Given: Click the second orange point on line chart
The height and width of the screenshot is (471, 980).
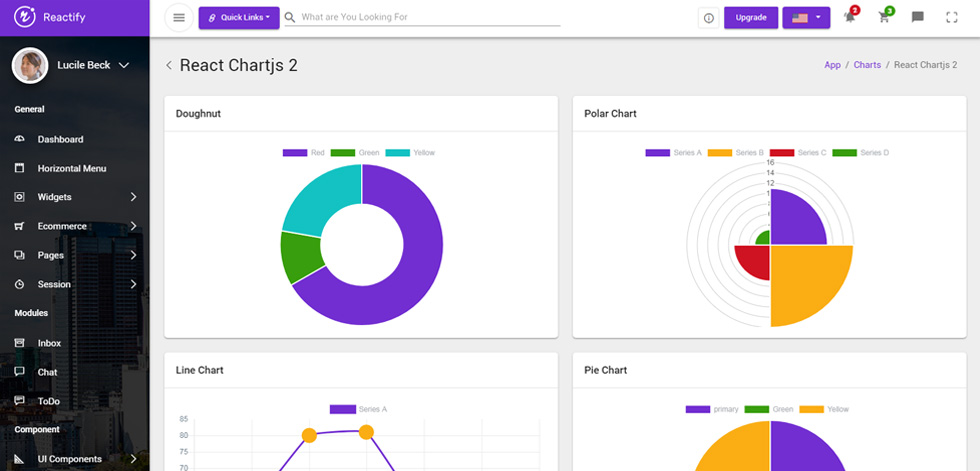Looking at the screenshot, I should [x=366, y=432].
